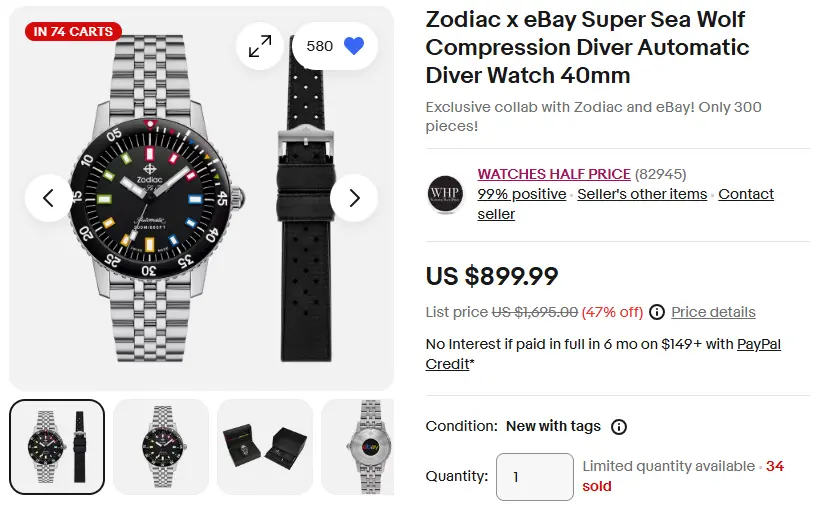Click the main watch product image

[x=160, y=200]
